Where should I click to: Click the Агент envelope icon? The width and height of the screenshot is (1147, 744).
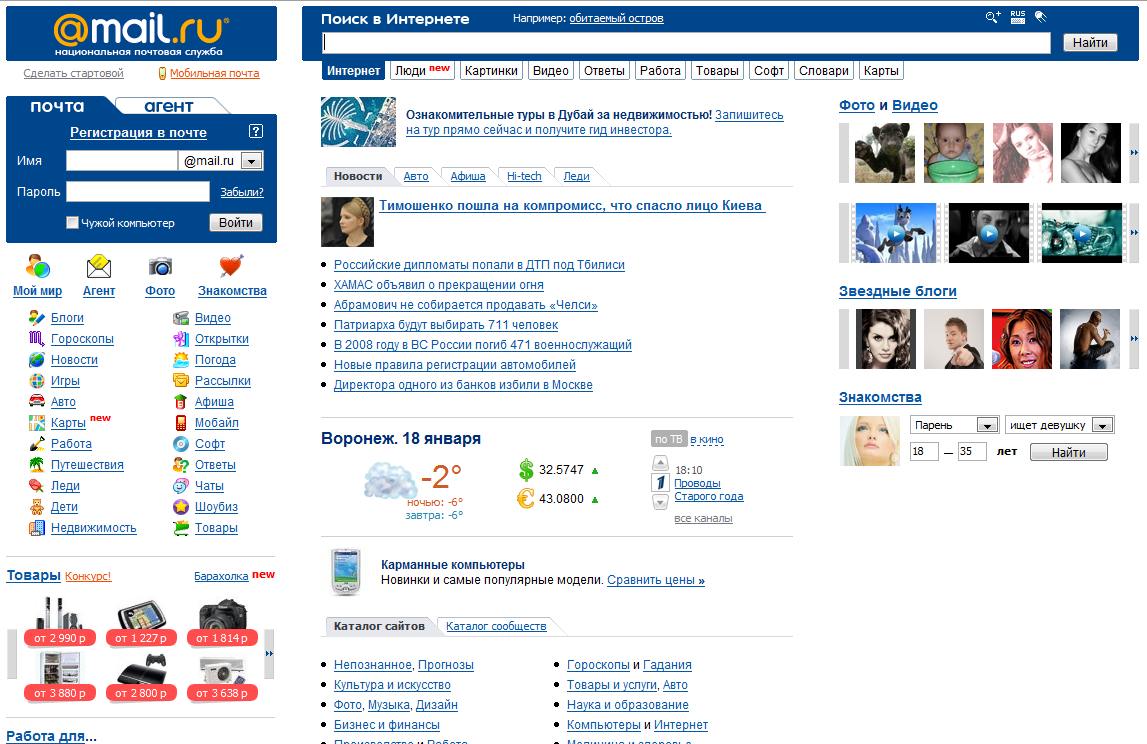coord(99,267)
